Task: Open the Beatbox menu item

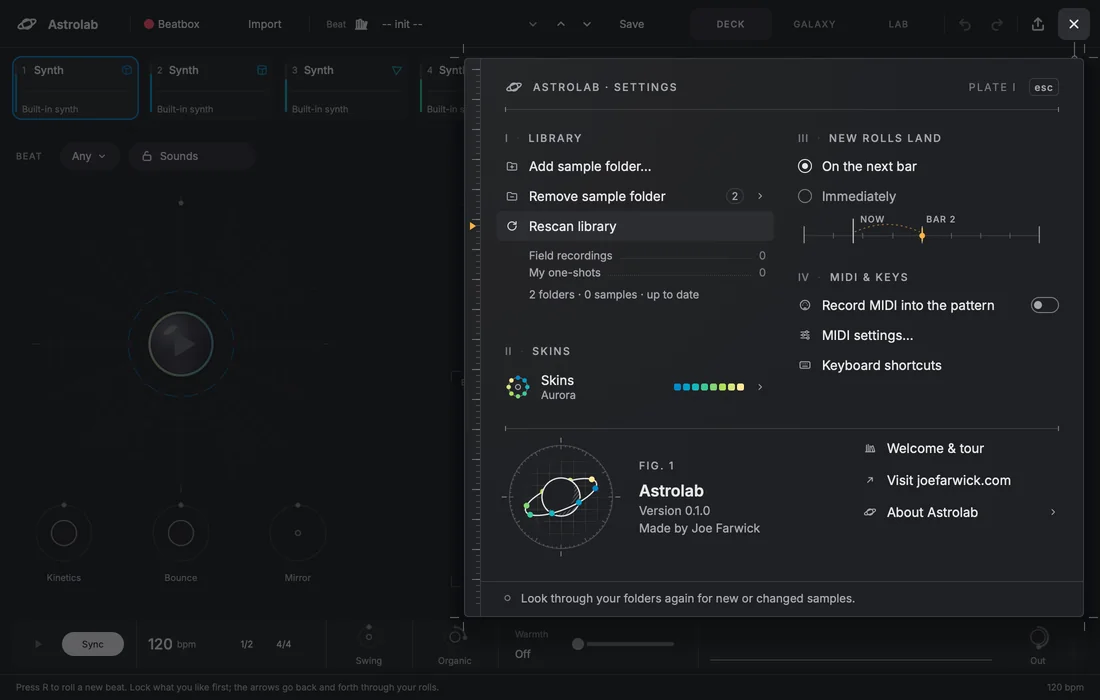Action: coord(172,24)
